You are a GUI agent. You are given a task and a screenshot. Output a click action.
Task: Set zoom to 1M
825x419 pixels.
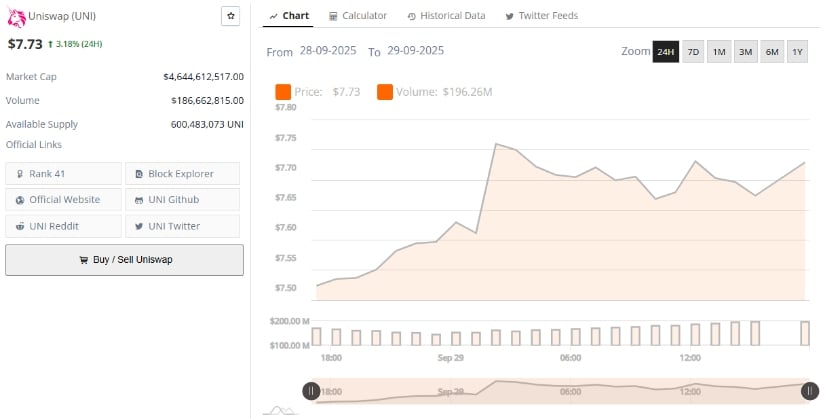[719, 52]
